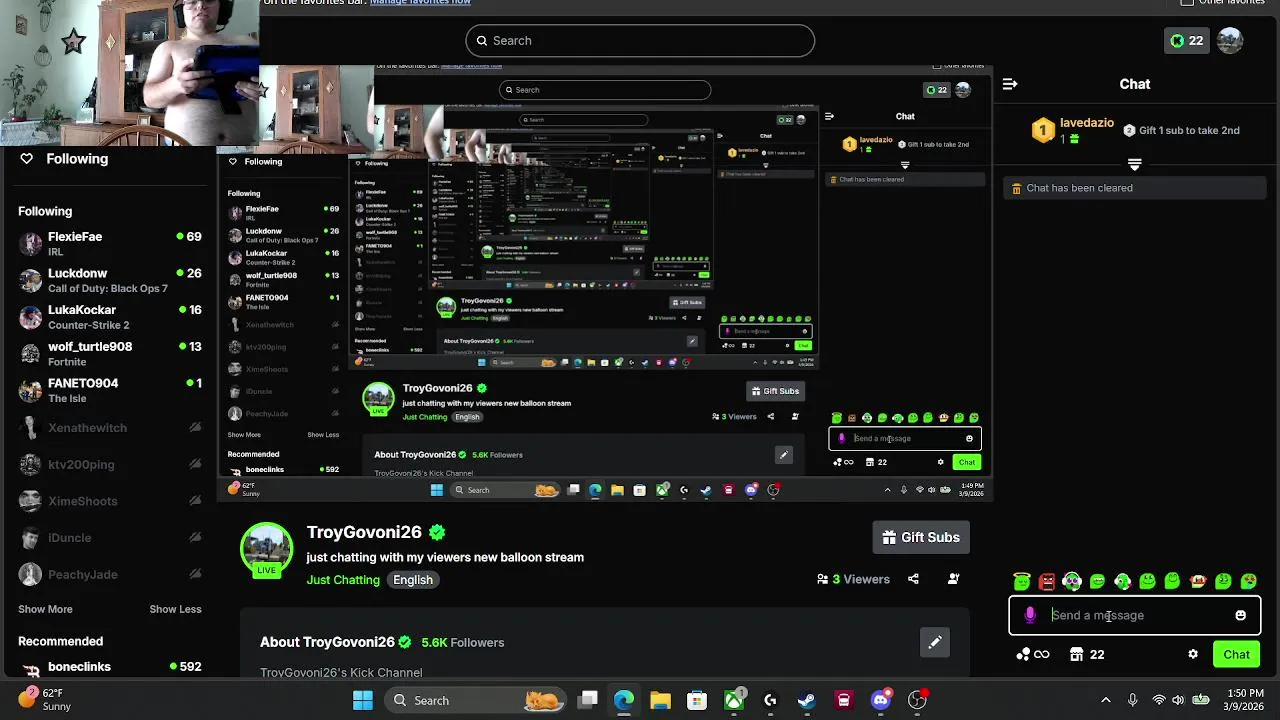Click the 3 Viewers count
Image resolution: width=1280 pixels, height=720 pixels.
(x=853, y=579)
